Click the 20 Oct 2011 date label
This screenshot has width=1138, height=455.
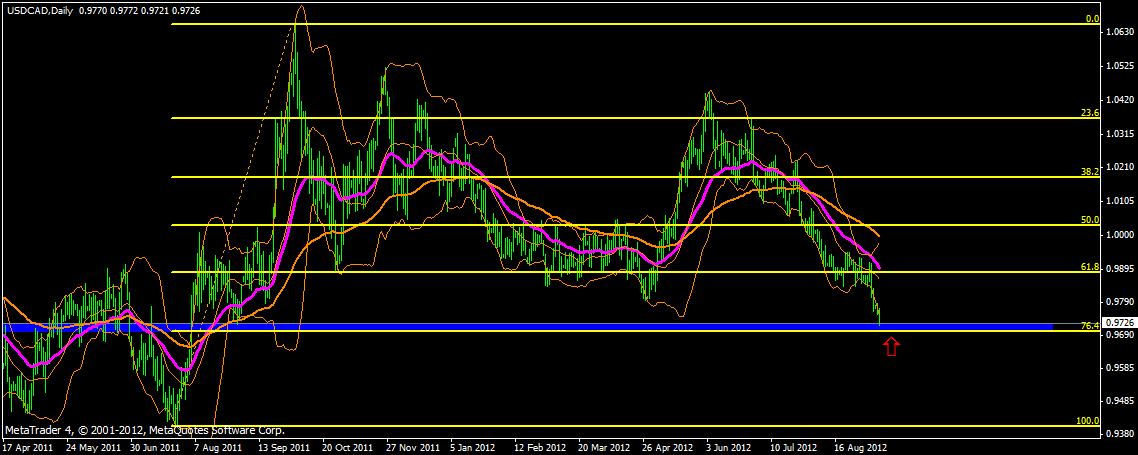[x=348, y=448]
